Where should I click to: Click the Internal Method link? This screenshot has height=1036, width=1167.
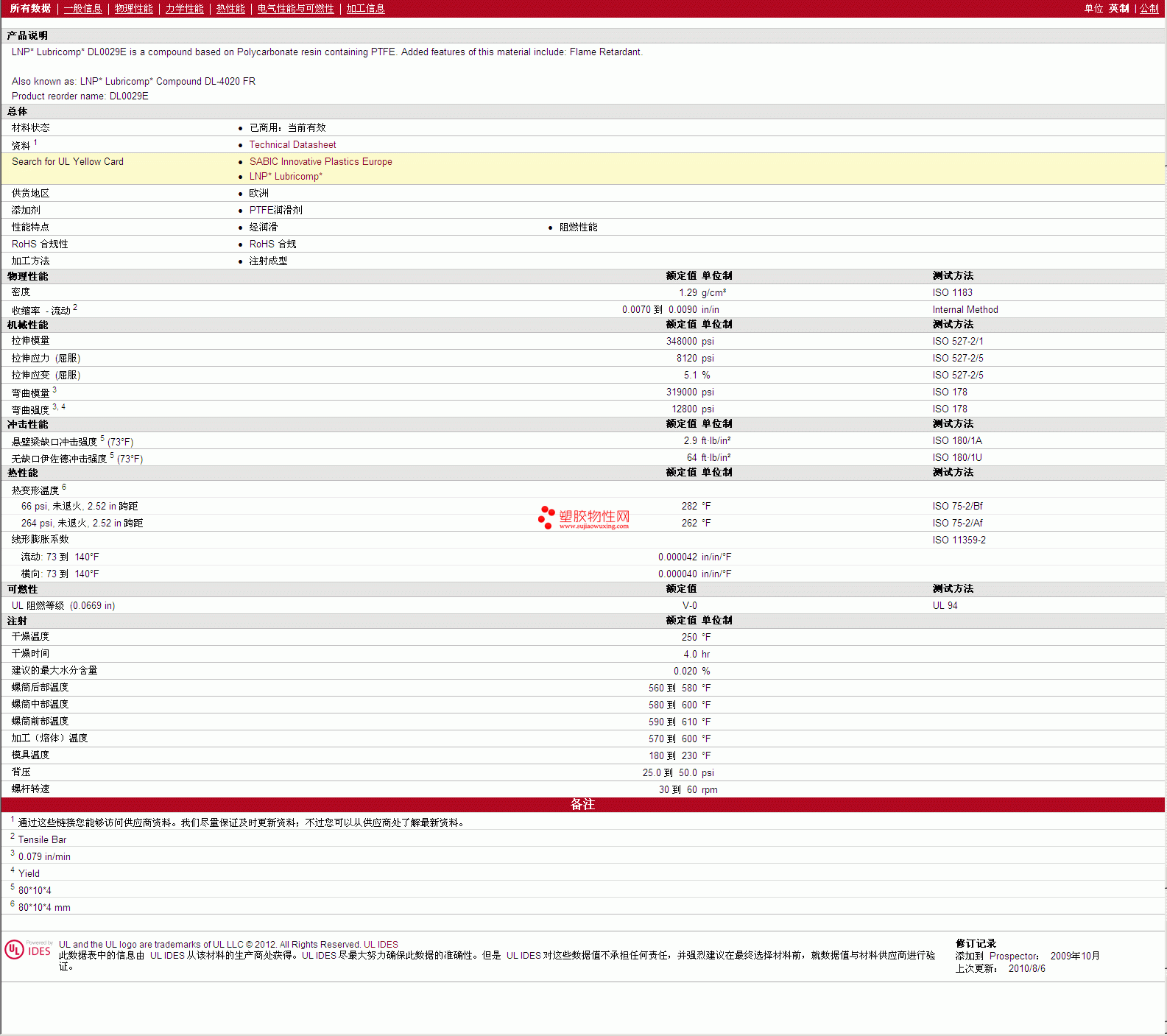tap(965, 310)
